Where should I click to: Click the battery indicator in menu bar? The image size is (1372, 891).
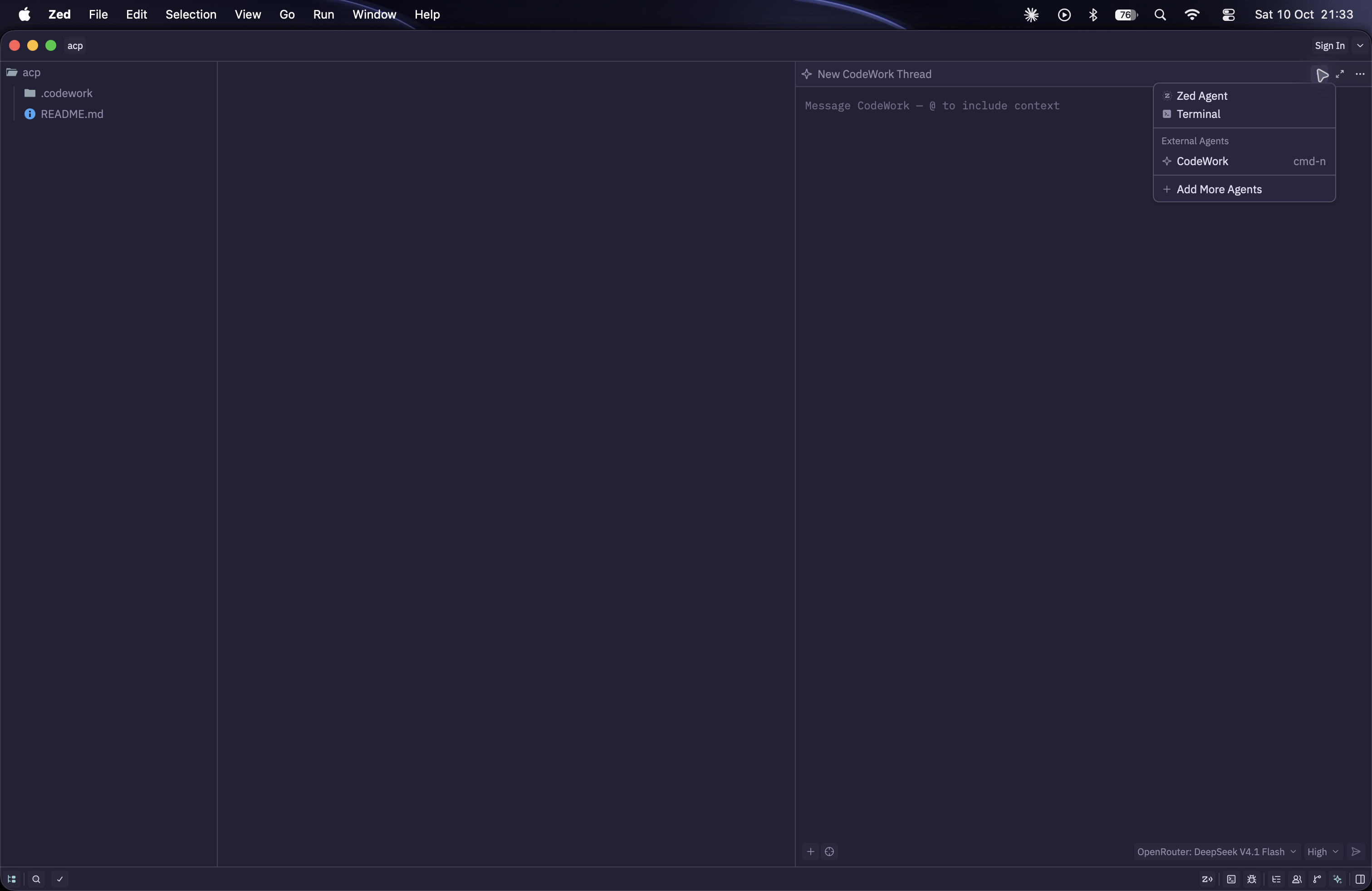pos(1126,15)
